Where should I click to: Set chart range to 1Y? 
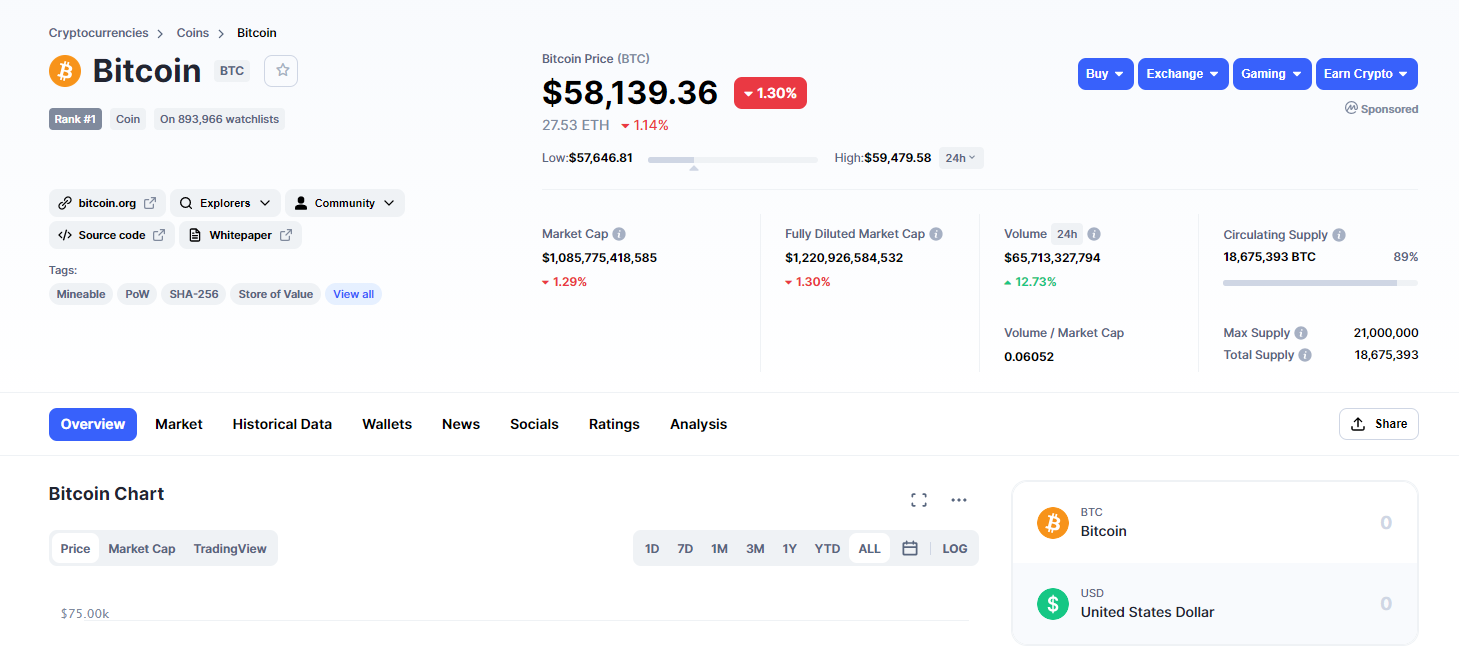coord(790,548)
